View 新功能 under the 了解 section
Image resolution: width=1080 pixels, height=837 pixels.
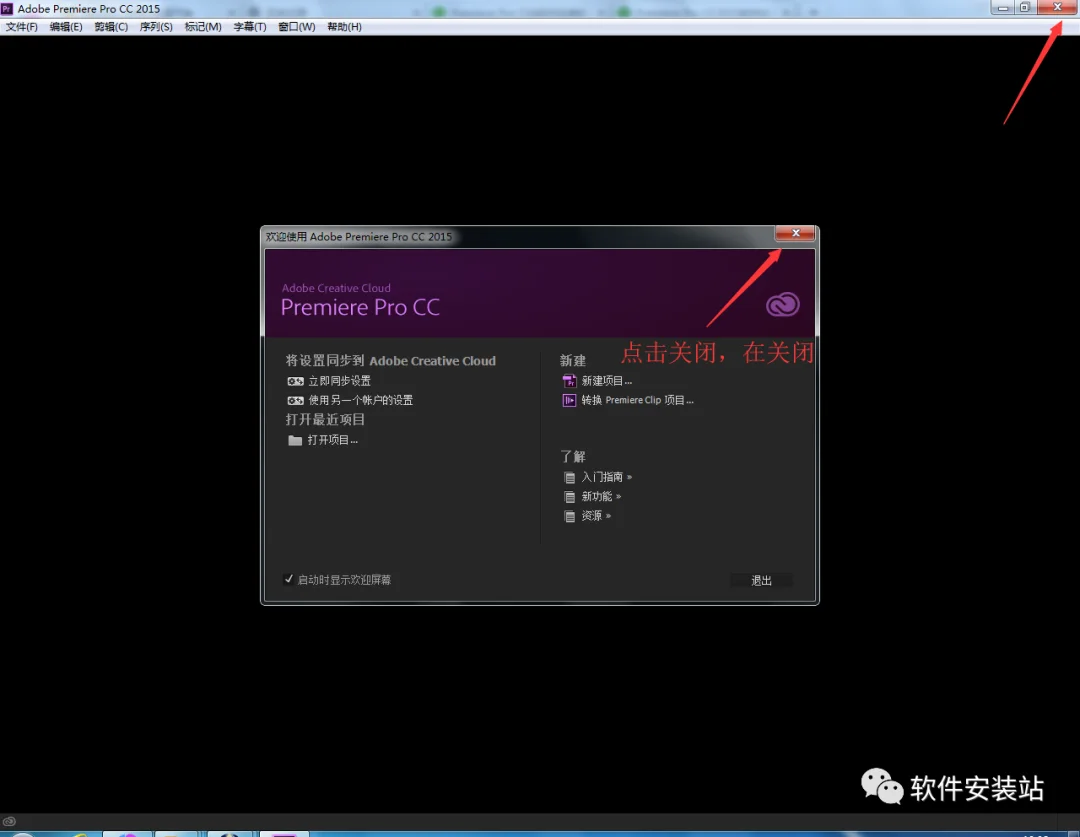pos(592,497)
